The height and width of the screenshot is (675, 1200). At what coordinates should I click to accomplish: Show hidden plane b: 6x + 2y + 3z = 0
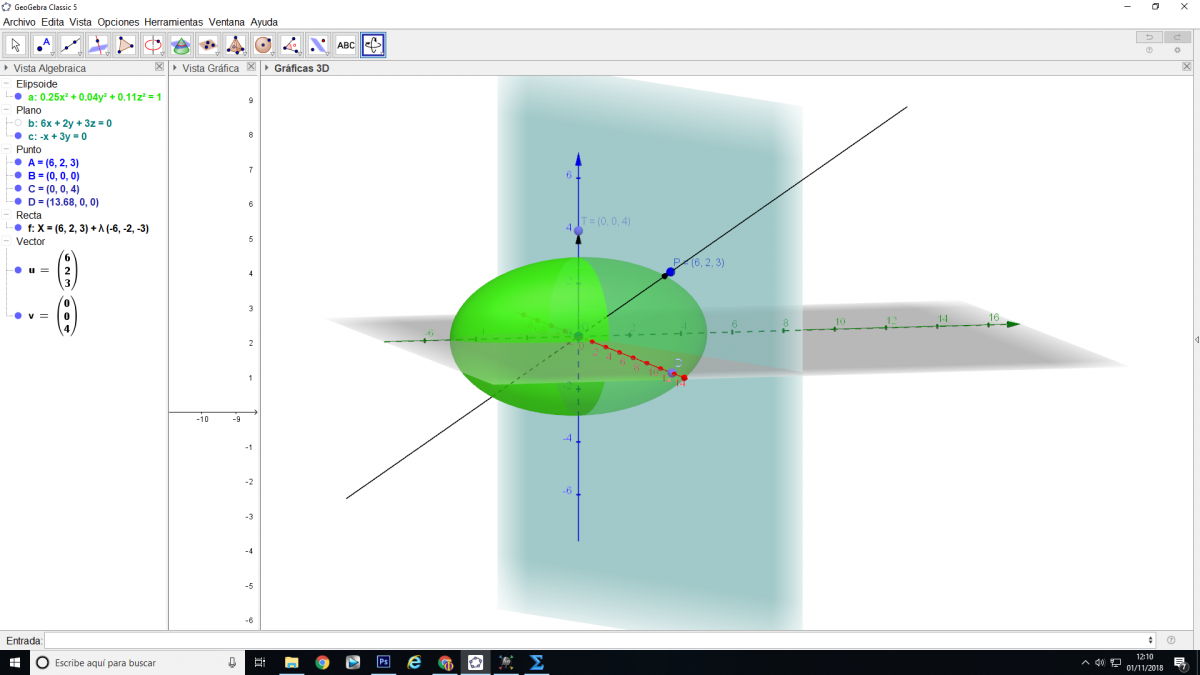click(18, 123)
